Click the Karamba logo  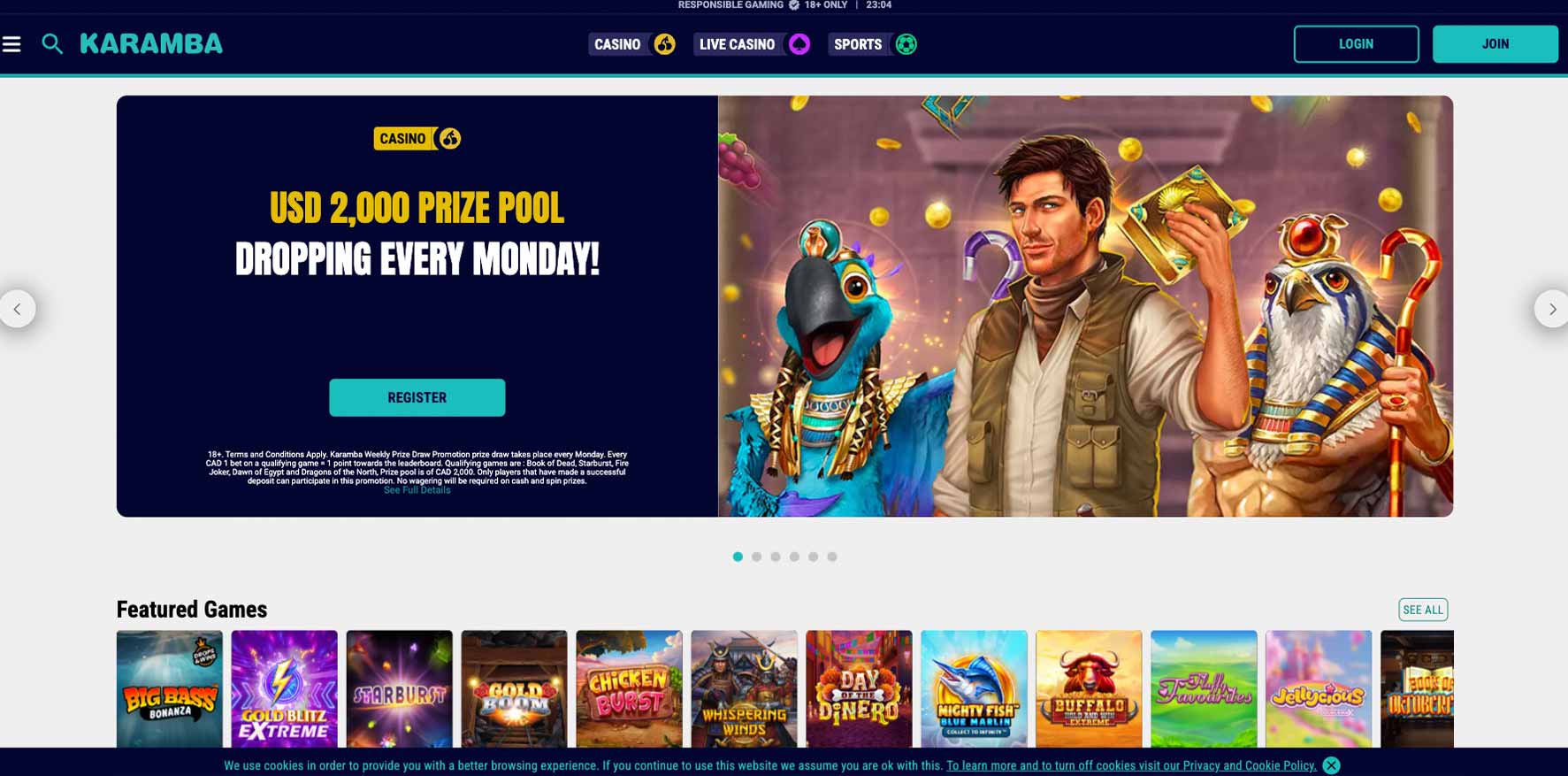(151, 43)
